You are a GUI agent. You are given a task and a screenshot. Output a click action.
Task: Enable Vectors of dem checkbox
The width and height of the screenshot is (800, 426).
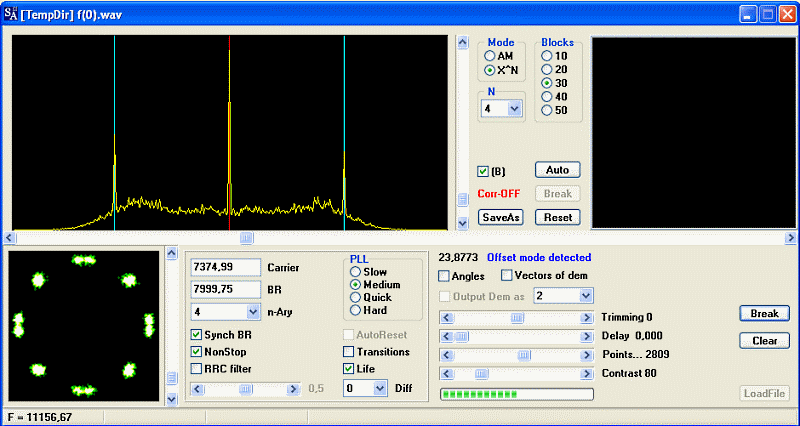pos(506,275)
